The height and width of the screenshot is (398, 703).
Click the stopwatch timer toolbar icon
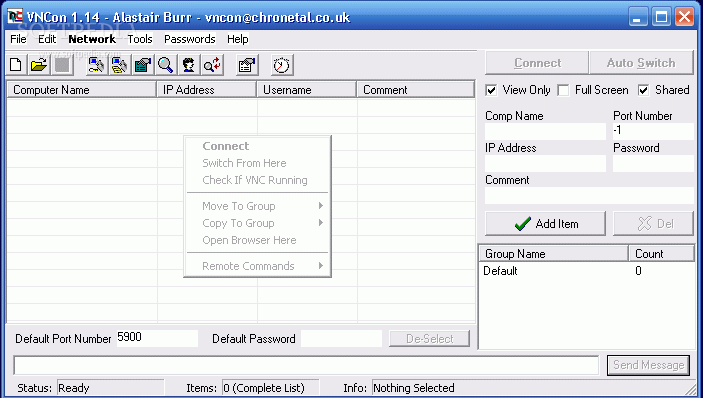[282, 65]
